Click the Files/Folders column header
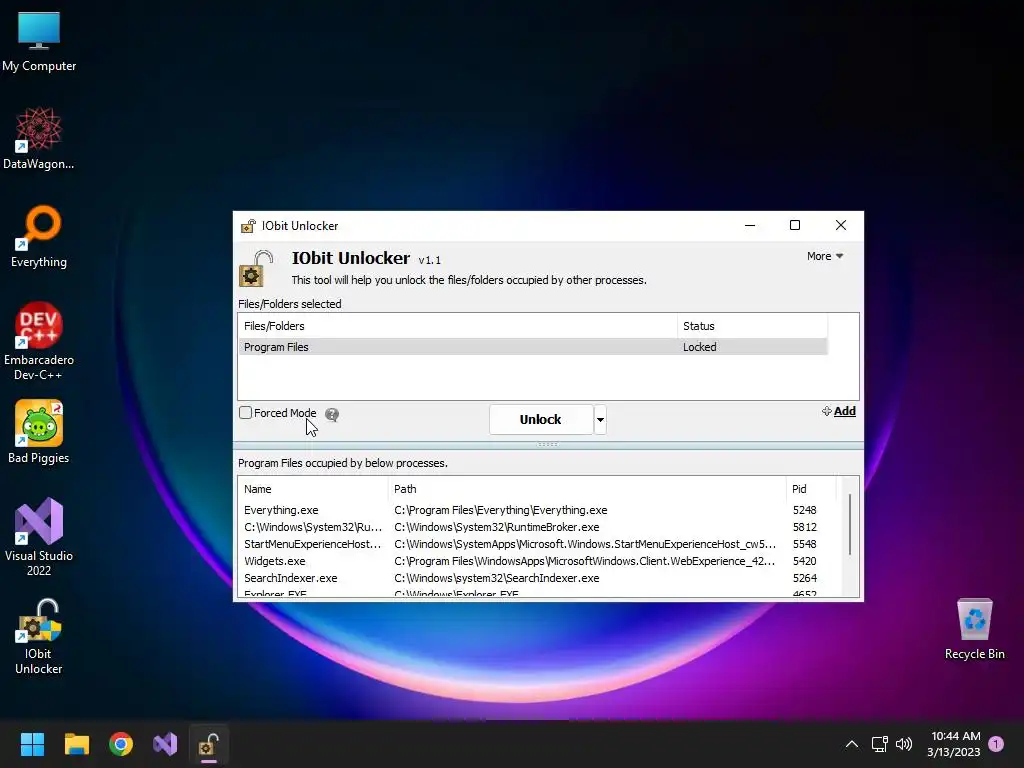Screen dimensions: 1024x768 point(458,326)
